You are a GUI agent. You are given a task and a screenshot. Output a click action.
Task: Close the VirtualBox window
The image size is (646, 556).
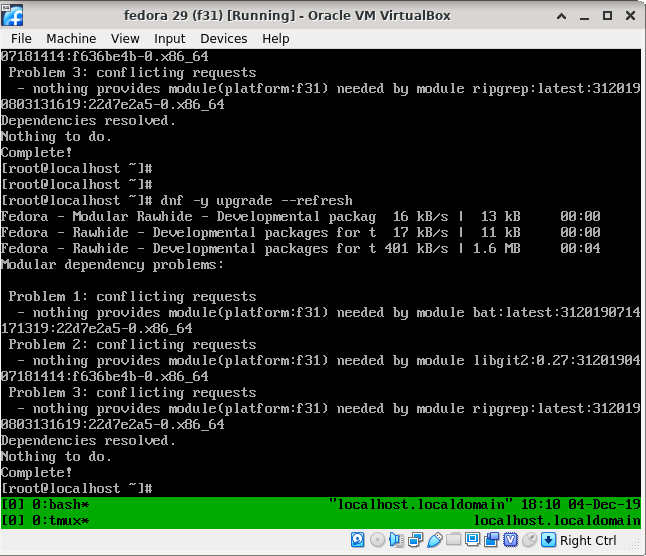pos(630,16)
